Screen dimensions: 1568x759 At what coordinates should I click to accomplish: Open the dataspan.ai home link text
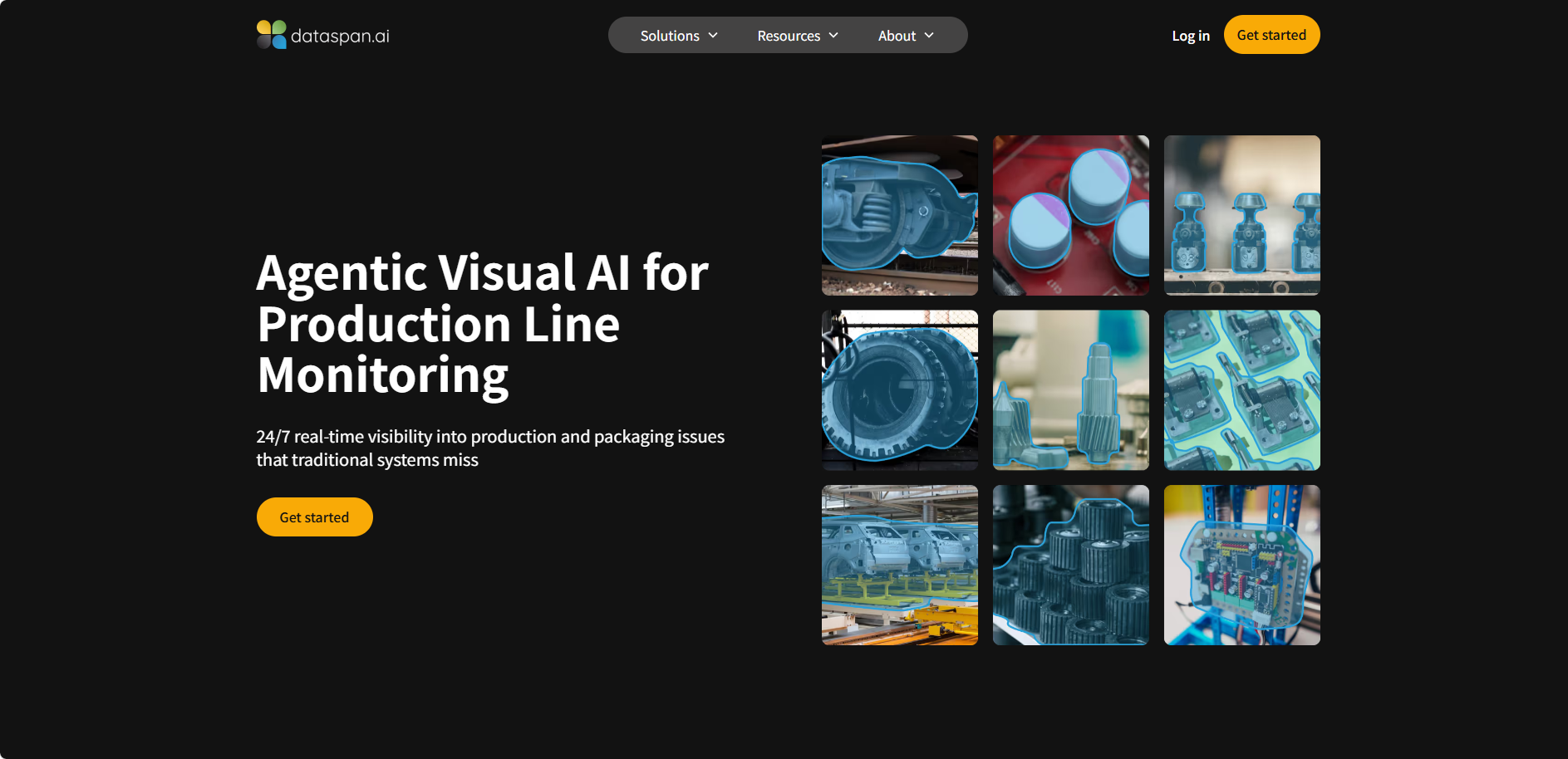click(340, 37)
